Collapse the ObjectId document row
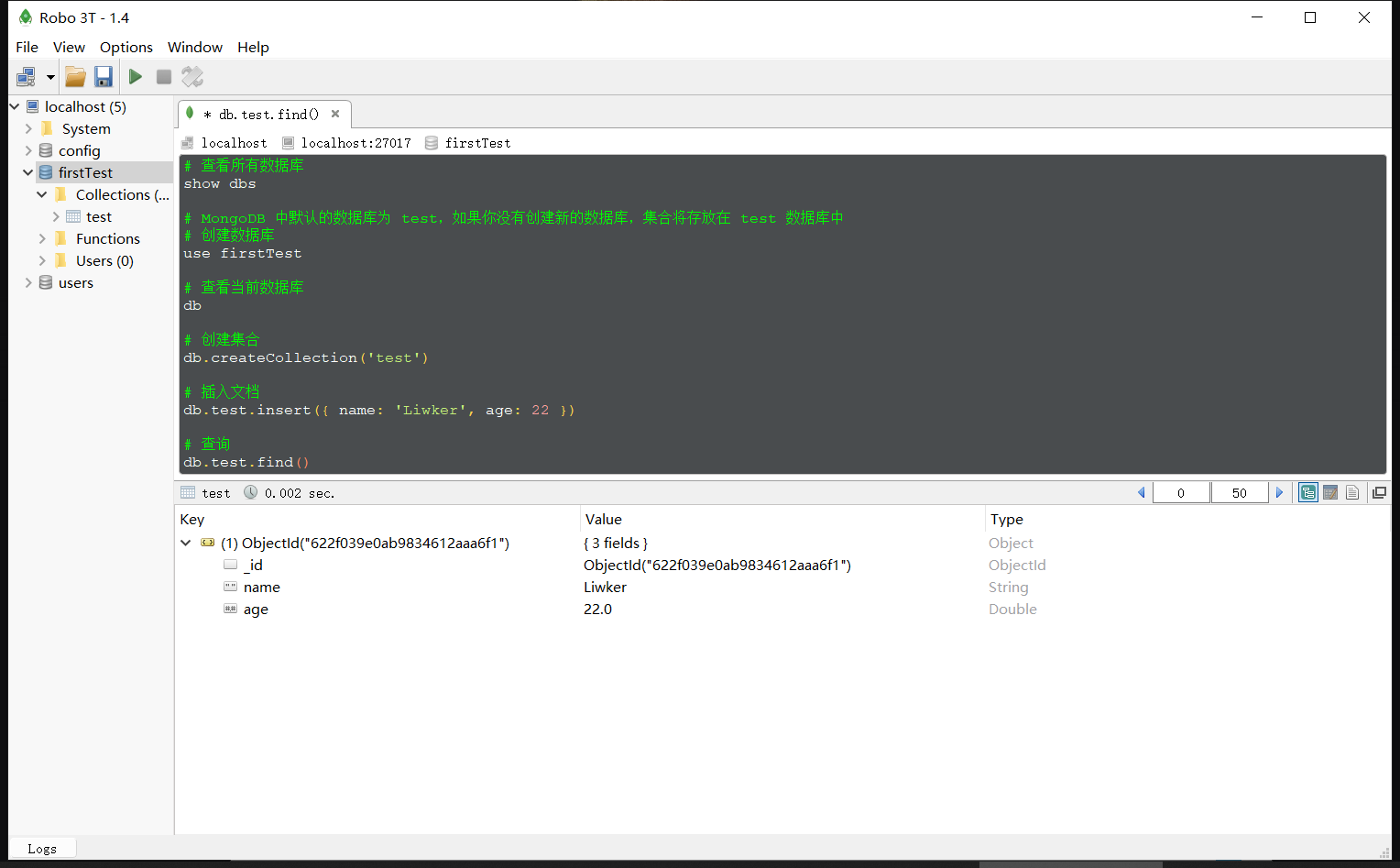Image resolution: width=1400 pixels, height=868 pixels. [185, 543]
